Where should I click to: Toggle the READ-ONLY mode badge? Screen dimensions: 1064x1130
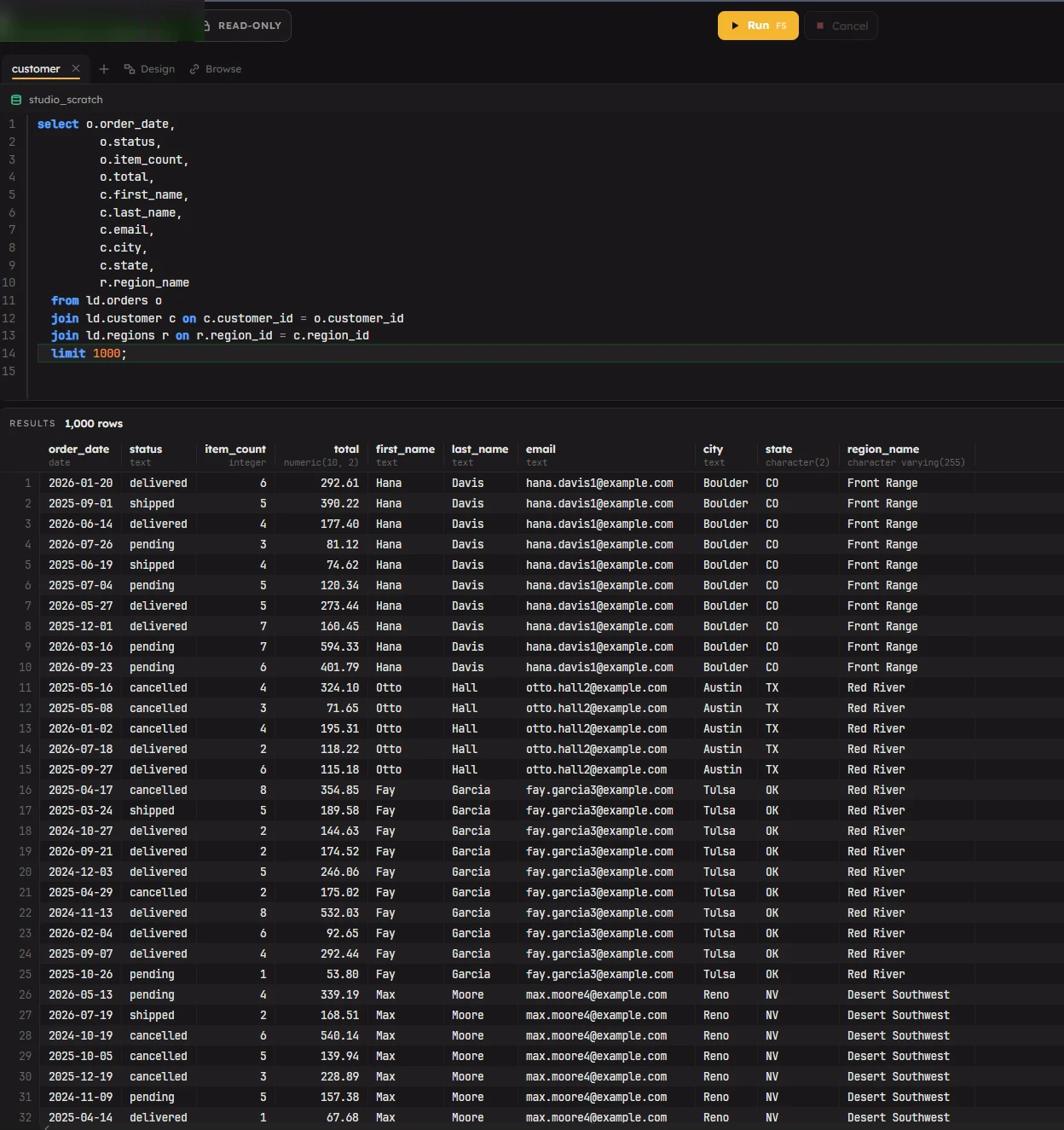click(x=246, y=26)
